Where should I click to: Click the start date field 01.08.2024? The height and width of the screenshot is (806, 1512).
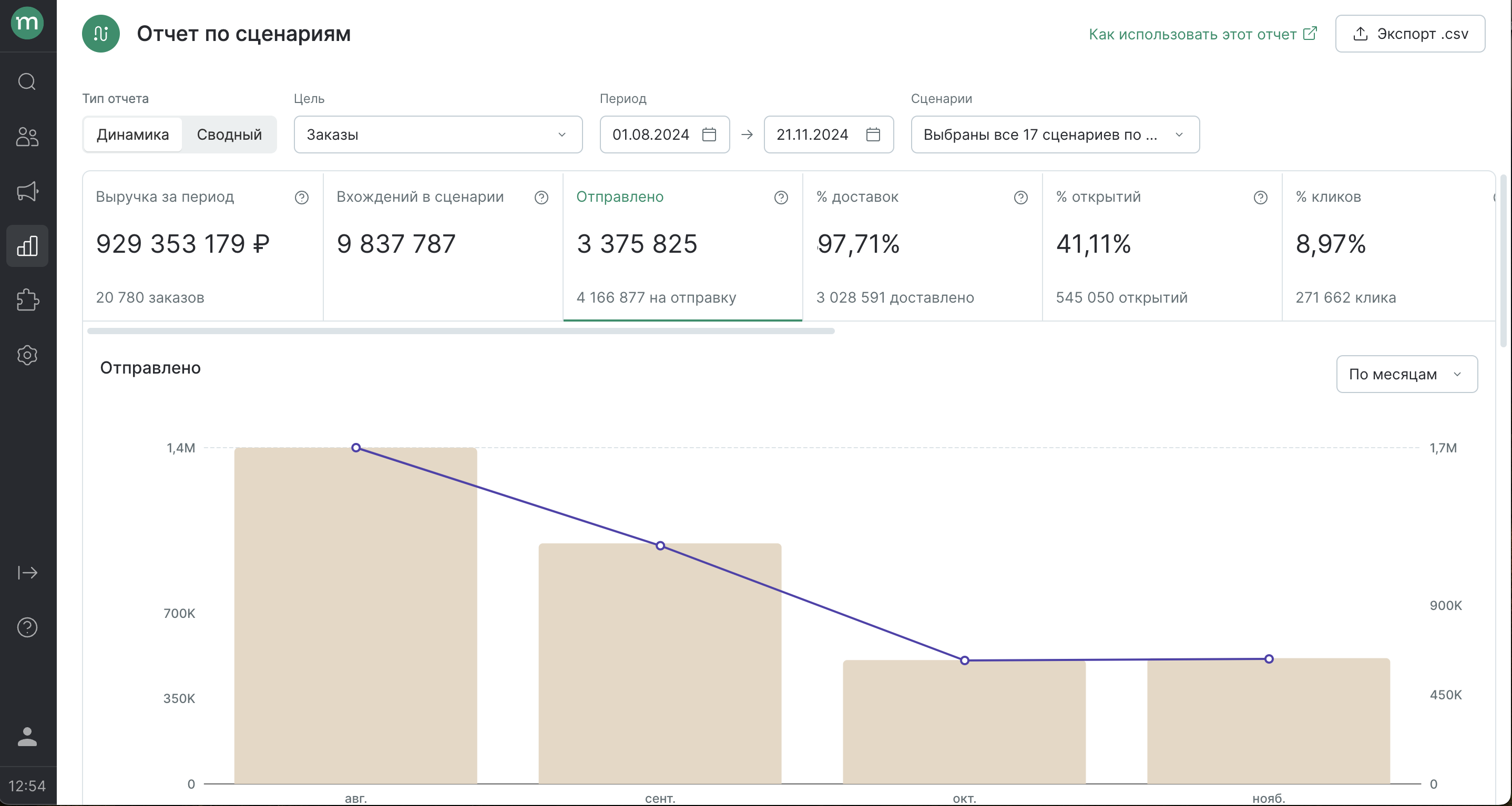click(665, 135)
